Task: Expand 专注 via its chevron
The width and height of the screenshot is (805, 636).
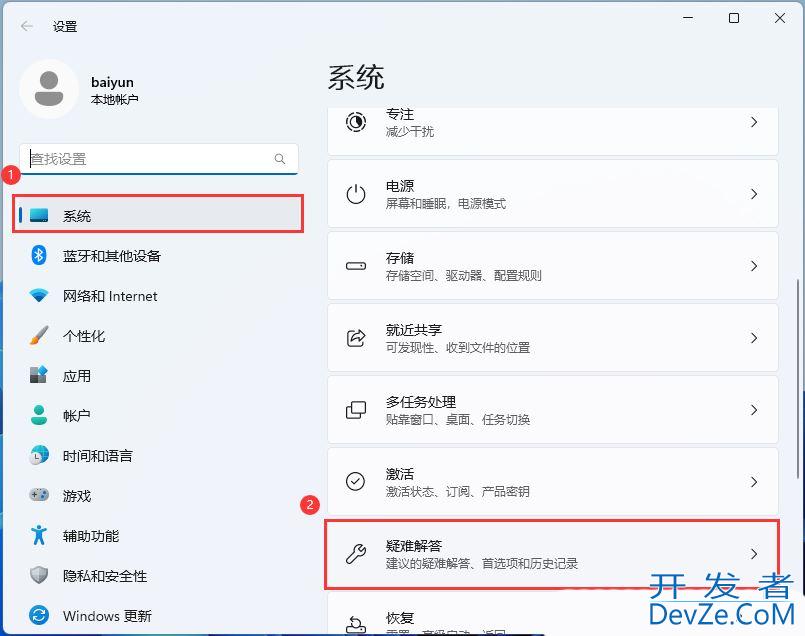Action: click(754, 122)
